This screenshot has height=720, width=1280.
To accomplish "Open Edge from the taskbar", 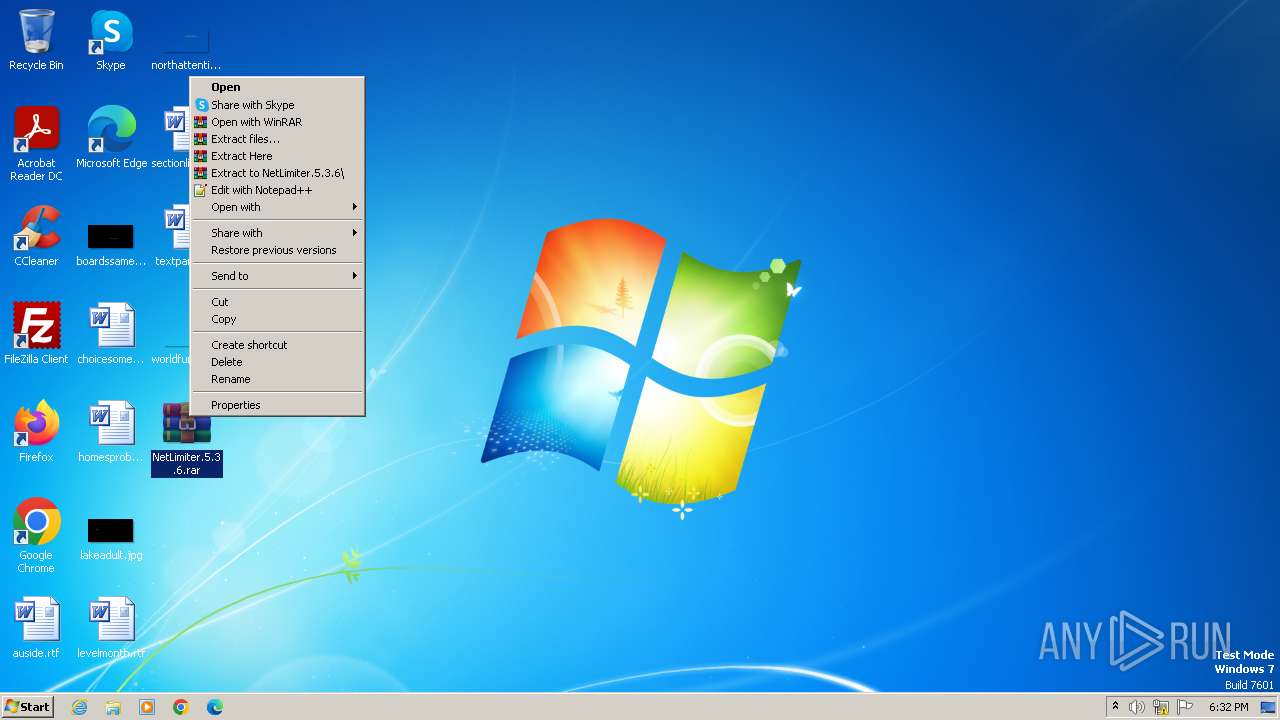I will (215, 707).
